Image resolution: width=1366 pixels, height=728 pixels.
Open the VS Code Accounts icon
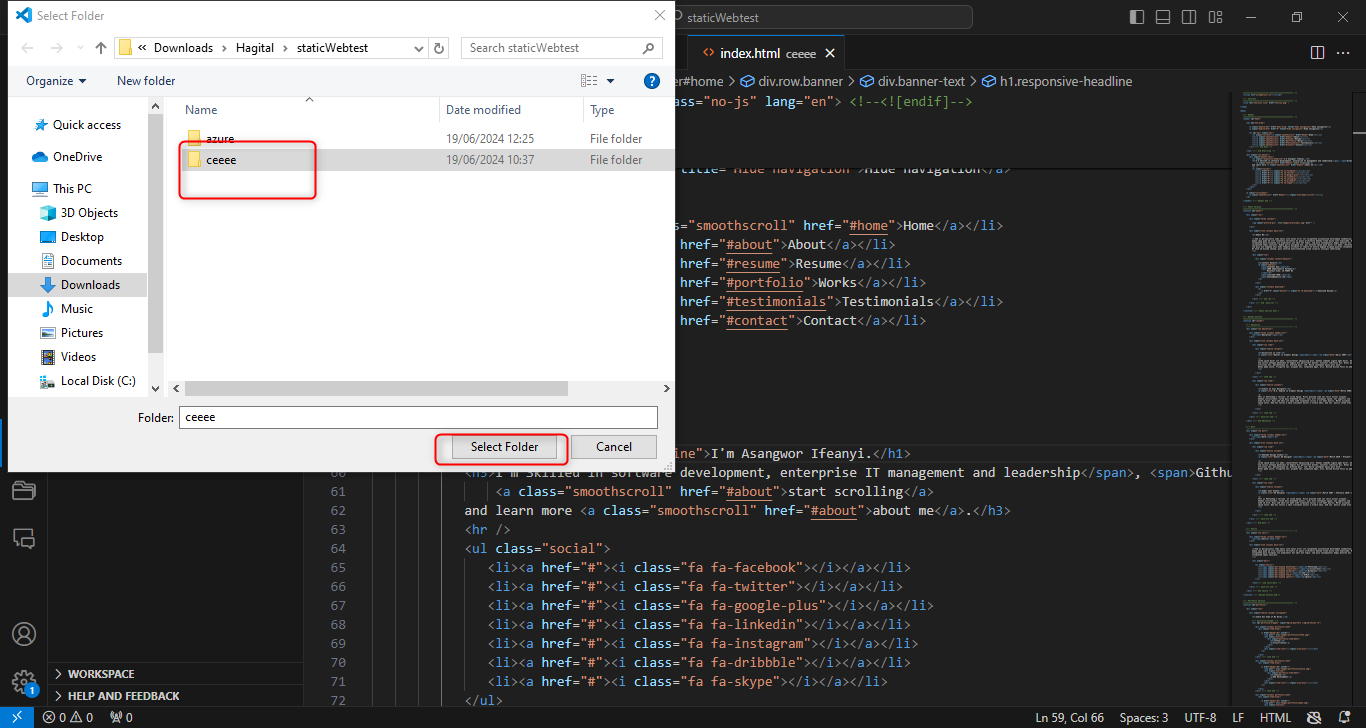click(x=24, y=634)
